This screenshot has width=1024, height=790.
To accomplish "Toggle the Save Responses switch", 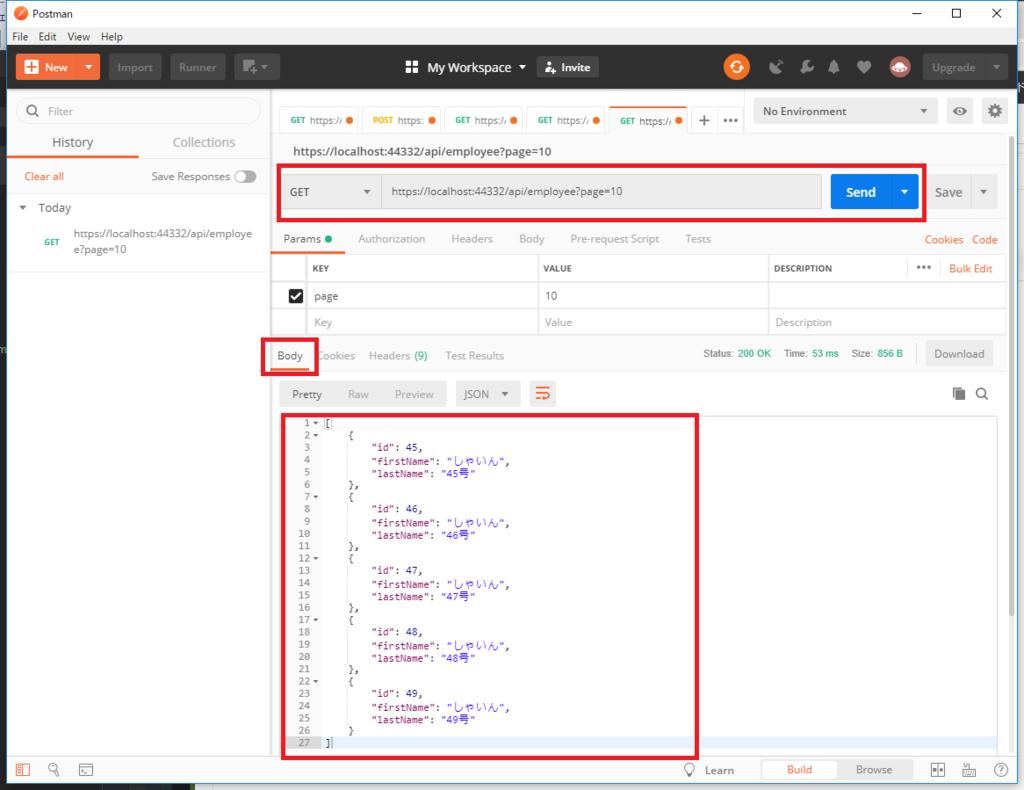I will click(x=246, y=176).
